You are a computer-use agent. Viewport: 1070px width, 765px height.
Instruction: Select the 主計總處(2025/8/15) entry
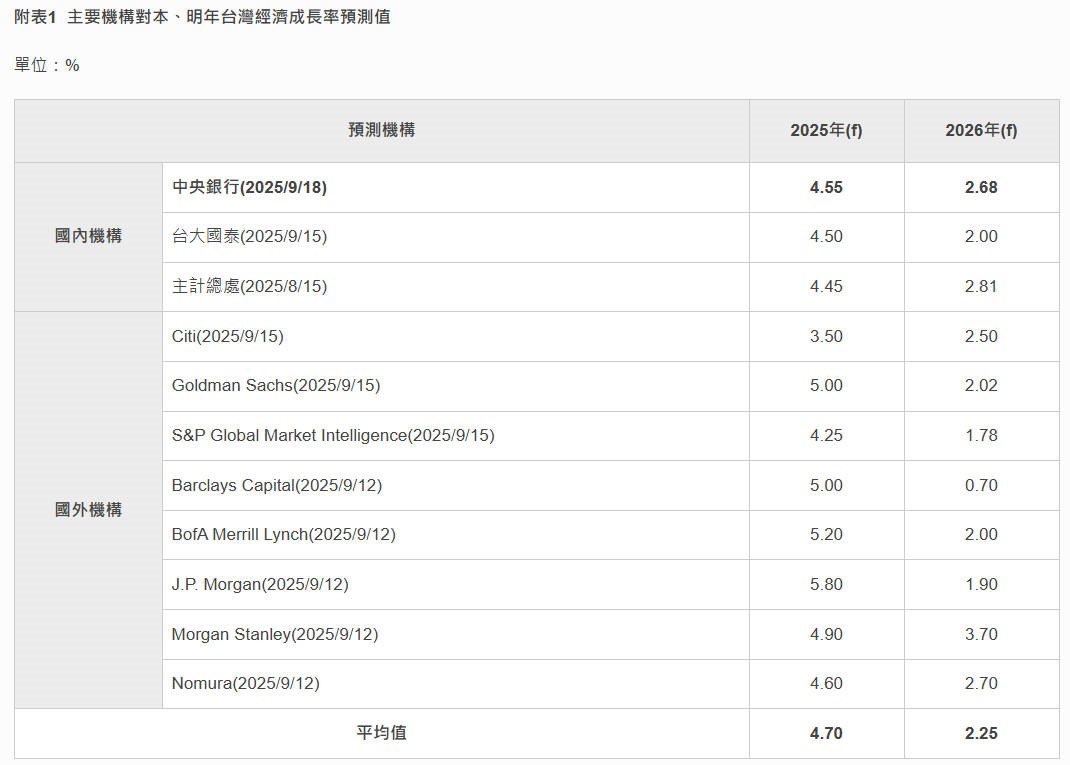(x=249, y=287)
